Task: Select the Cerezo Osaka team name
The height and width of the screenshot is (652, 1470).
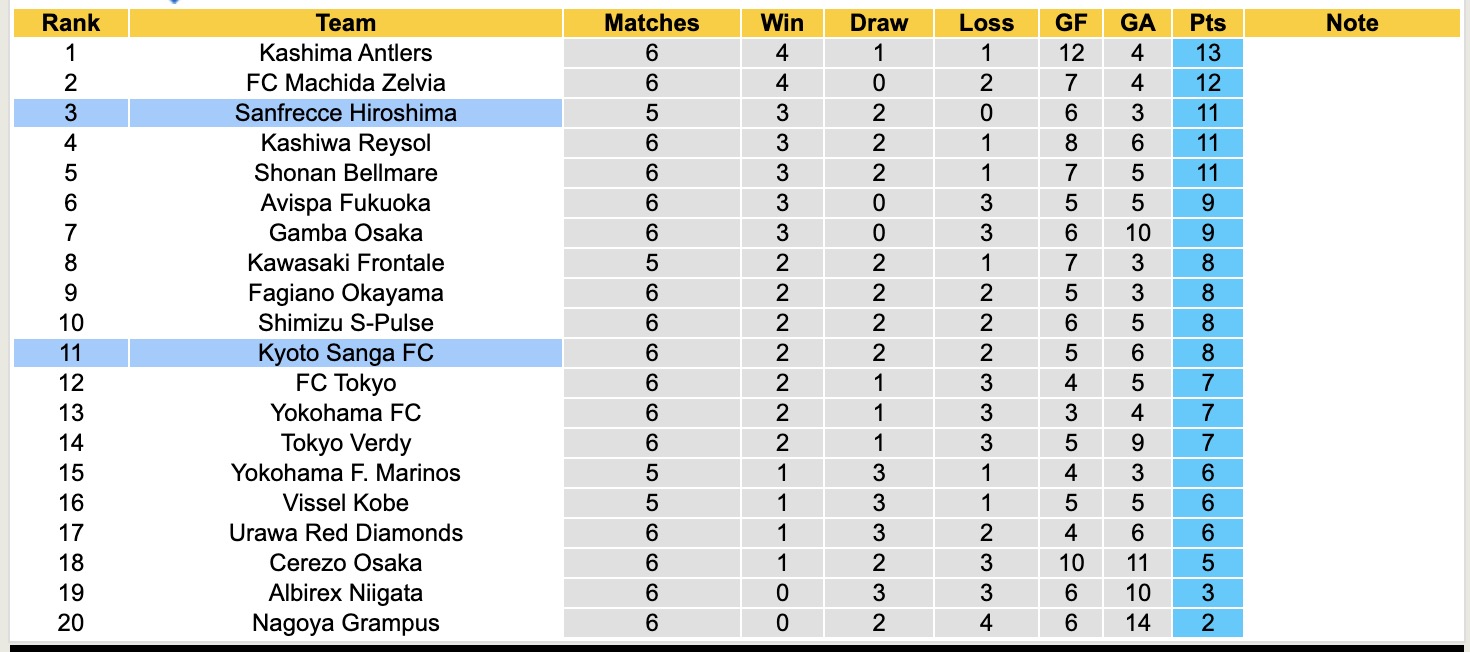Action: pos(345,563)
